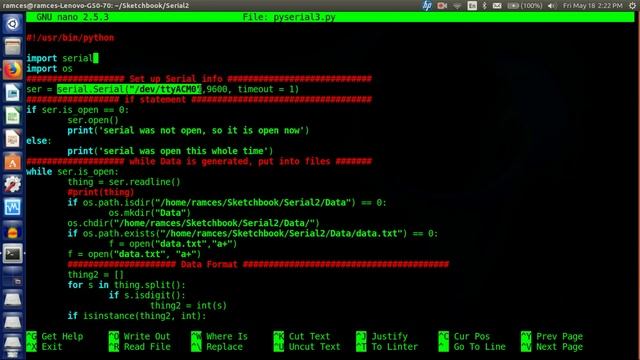Open the session power cog menu

pyautogui.click(x=632, y=5)
